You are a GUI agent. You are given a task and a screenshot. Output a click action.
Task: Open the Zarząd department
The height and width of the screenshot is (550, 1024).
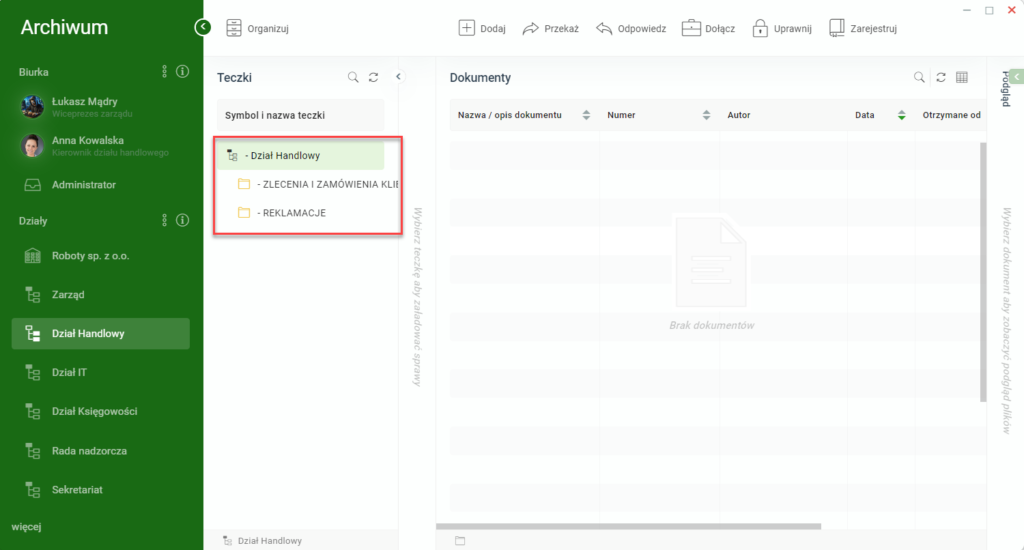coord(101,295)
